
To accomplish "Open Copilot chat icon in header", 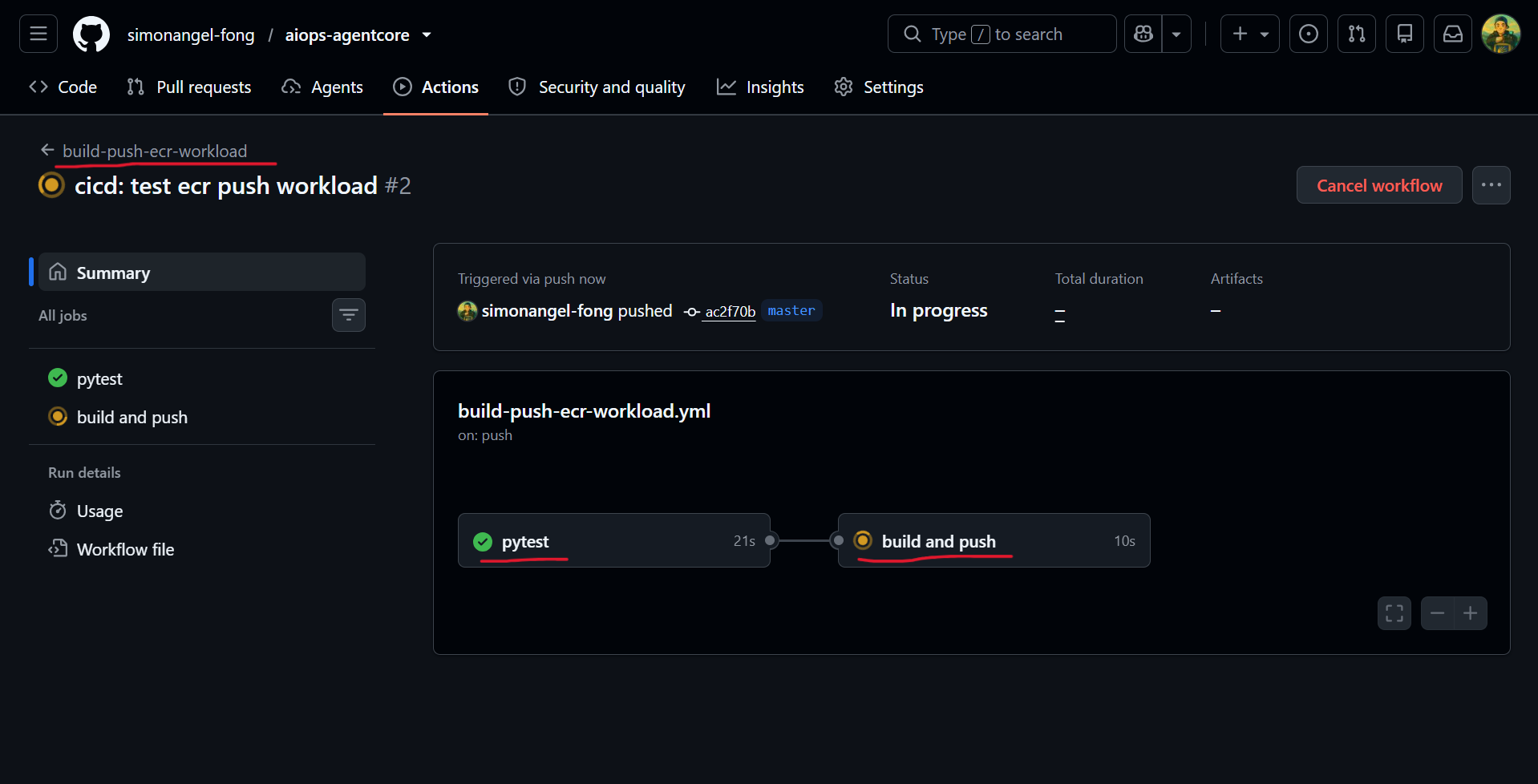I will click(x=1143, y=34).
